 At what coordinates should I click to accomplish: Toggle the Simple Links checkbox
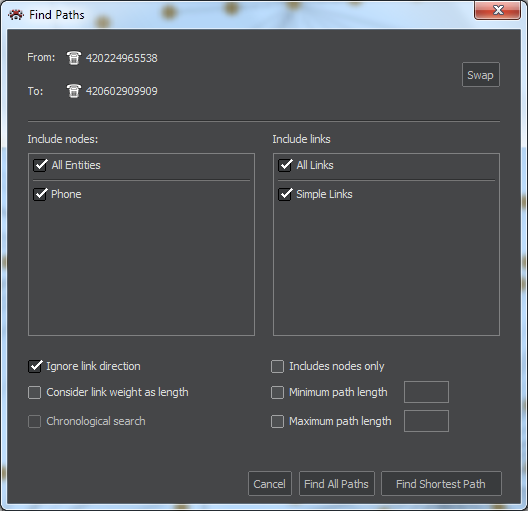(x=285, y=194)
